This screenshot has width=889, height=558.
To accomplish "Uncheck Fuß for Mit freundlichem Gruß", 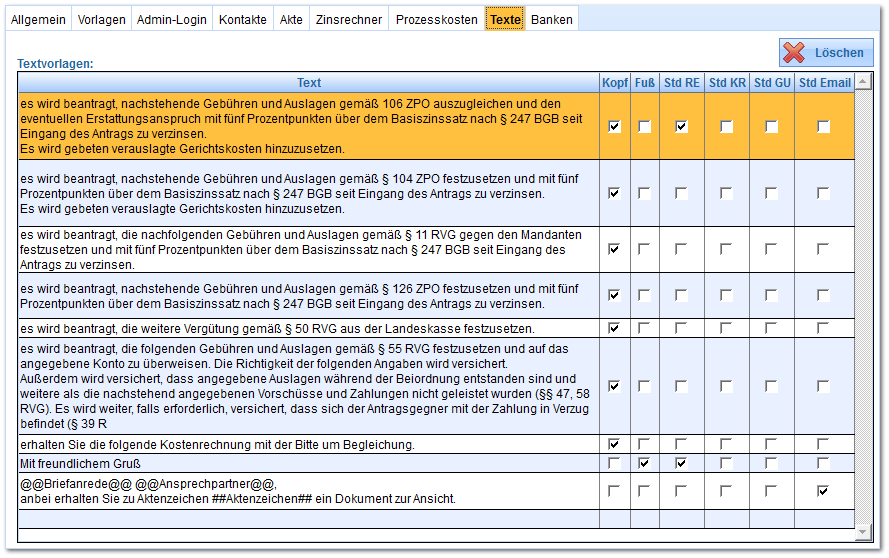I will coord(644,463).
